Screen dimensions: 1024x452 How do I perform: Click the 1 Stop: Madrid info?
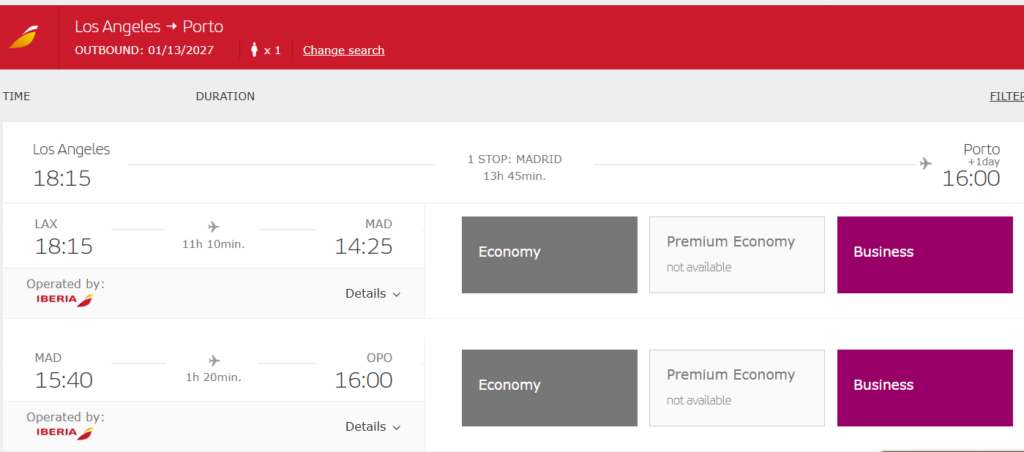[x=515, y=159]
